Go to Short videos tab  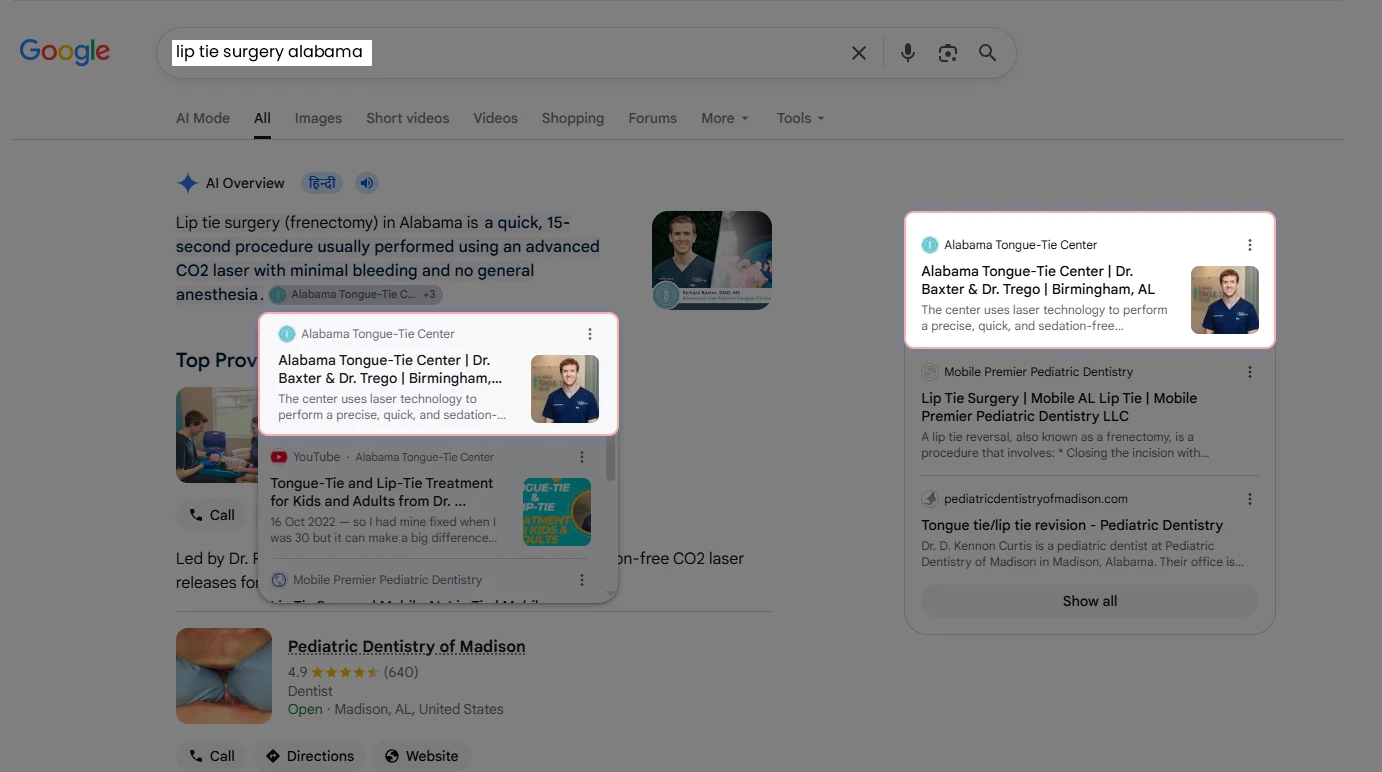(408, 118)
